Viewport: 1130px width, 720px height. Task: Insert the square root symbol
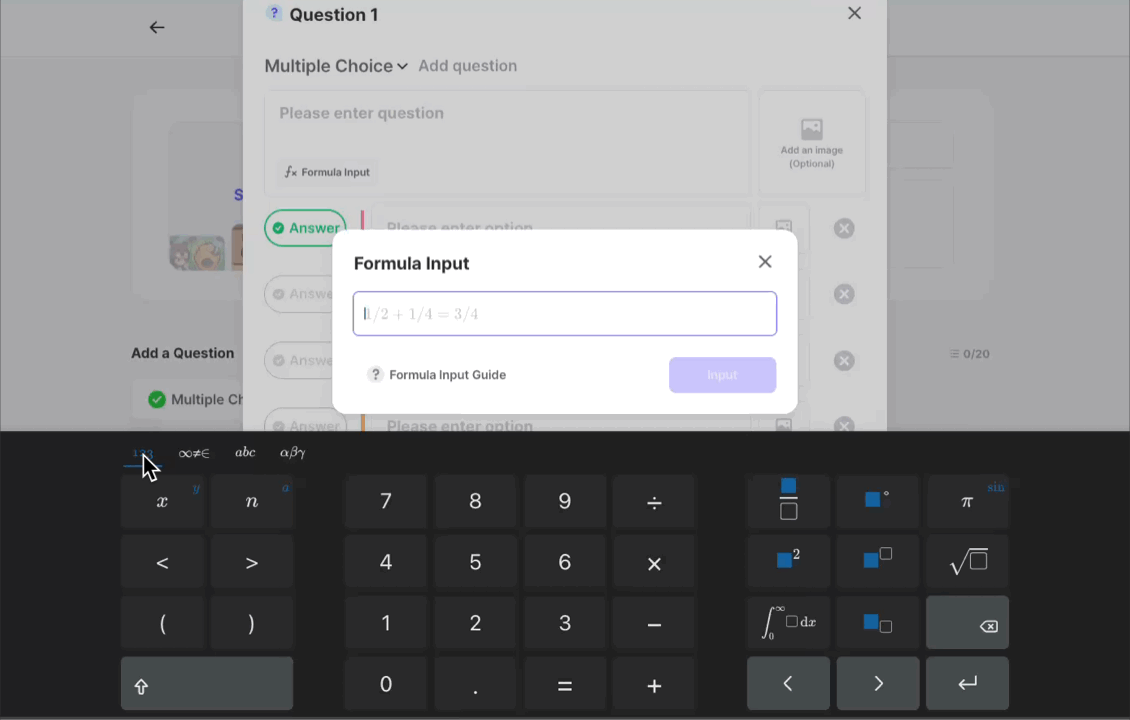click(967, 561)
